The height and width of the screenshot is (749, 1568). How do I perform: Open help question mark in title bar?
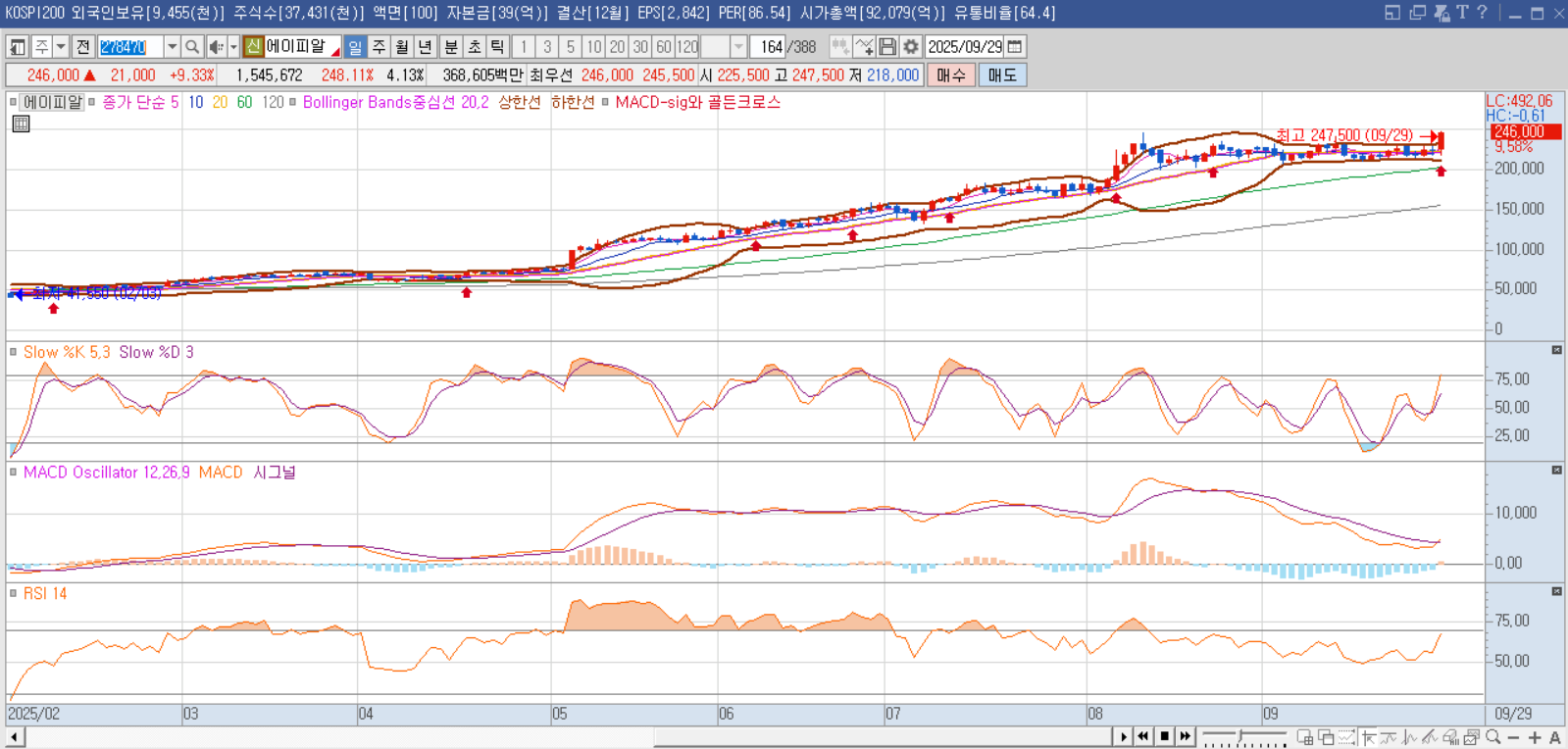pyautogui.click(x=1483, y=13)
